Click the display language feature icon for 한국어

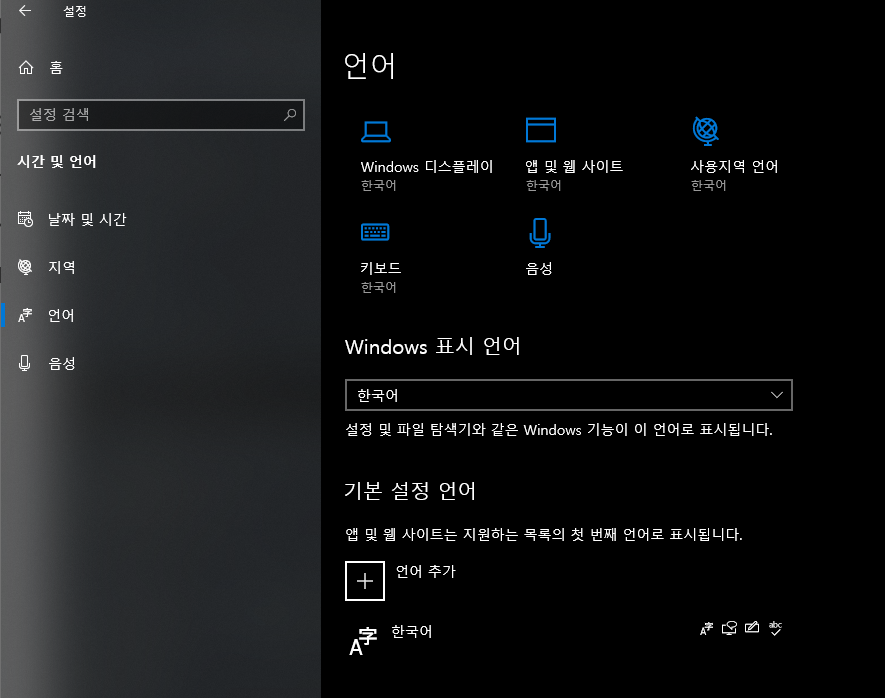(706, 629)
